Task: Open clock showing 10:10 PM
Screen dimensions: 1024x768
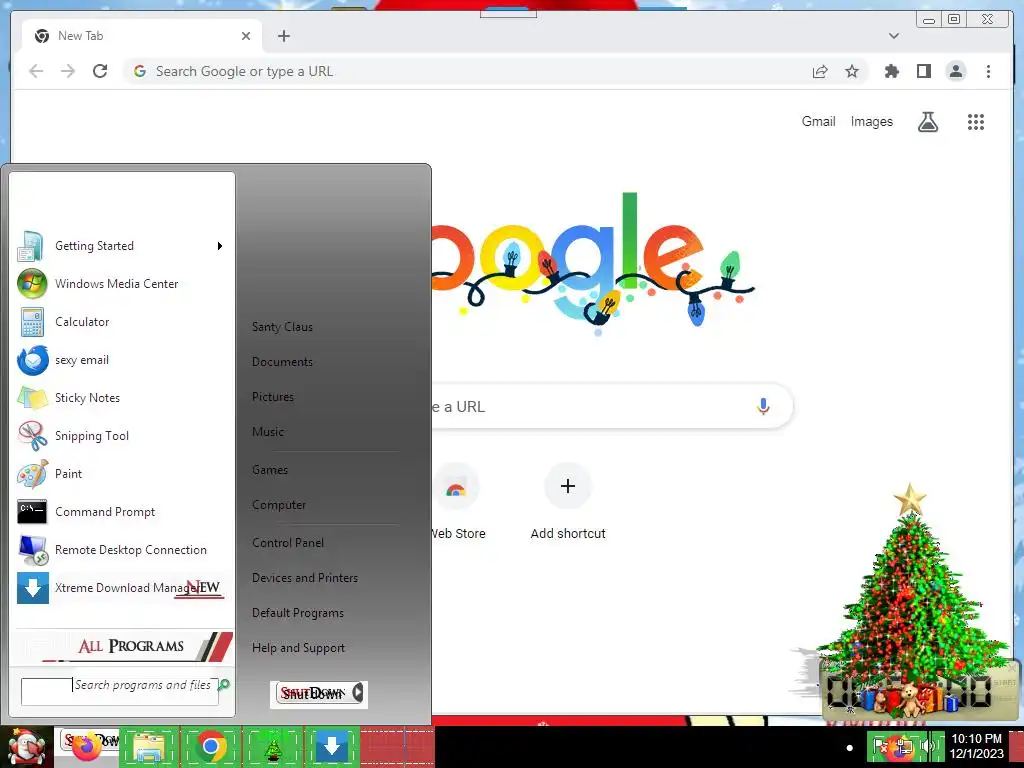Action: point(976,746)
